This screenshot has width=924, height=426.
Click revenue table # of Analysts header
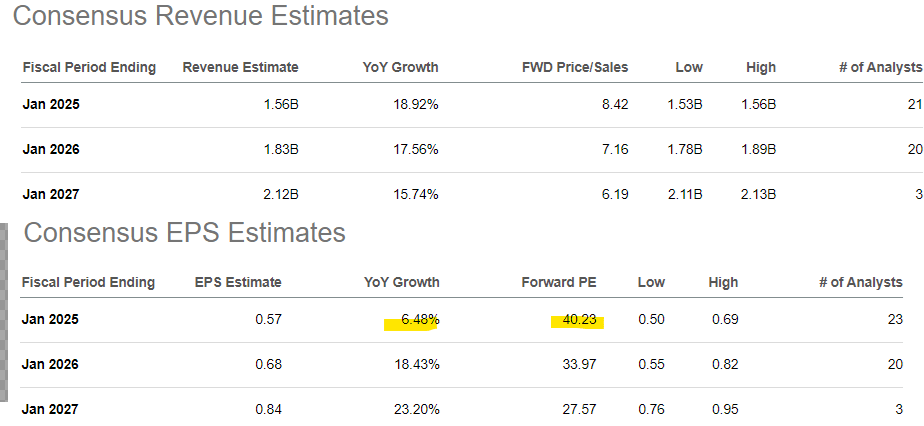tap(880, 67)
